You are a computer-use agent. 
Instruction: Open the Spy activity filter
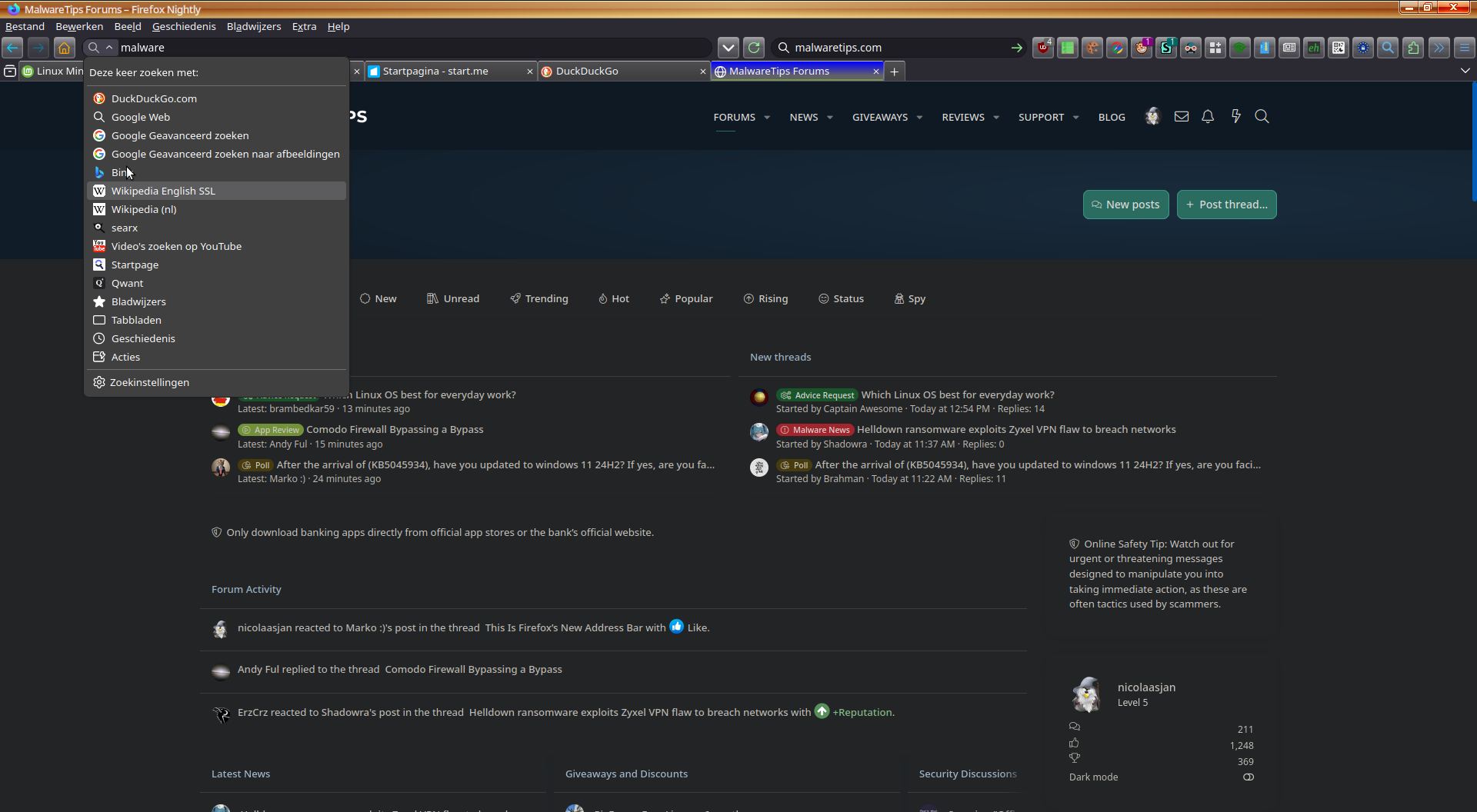pyautogui.click(x=909, y=299)
